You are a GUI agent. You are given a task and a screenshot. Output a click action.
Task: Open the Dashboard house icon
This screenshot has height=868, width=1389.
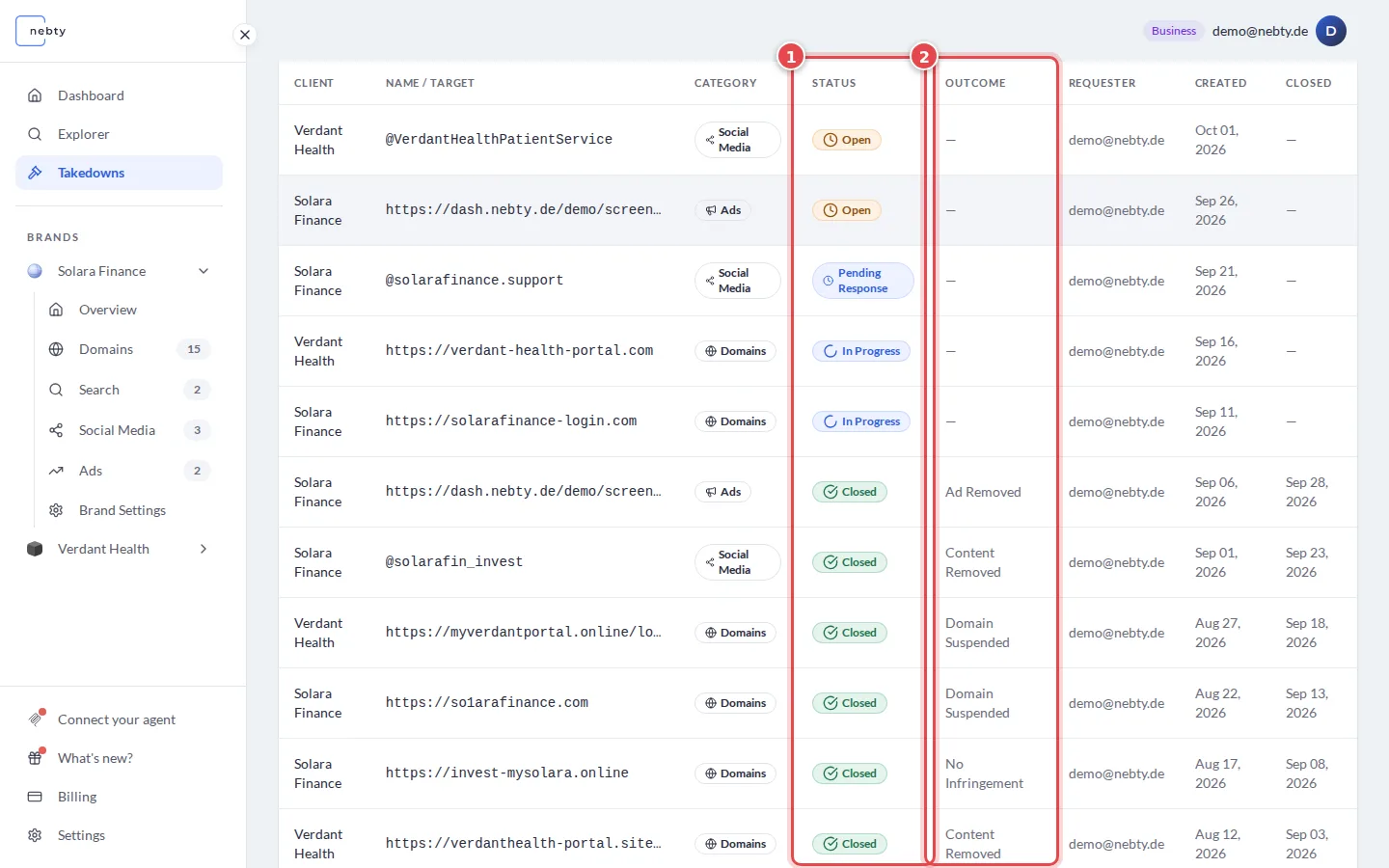tap(35, 95)
